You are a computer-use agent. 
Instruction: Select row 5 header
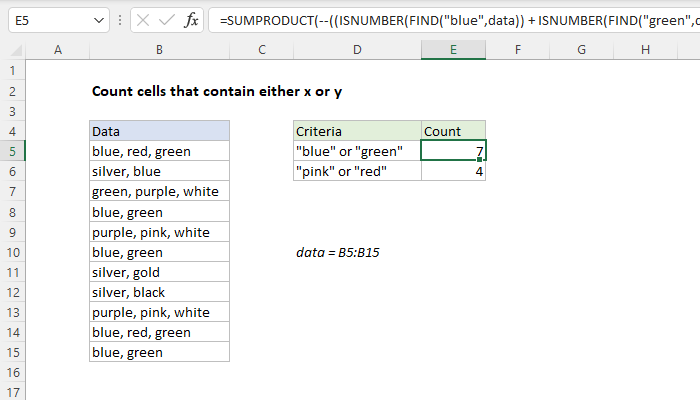point(11,151)
